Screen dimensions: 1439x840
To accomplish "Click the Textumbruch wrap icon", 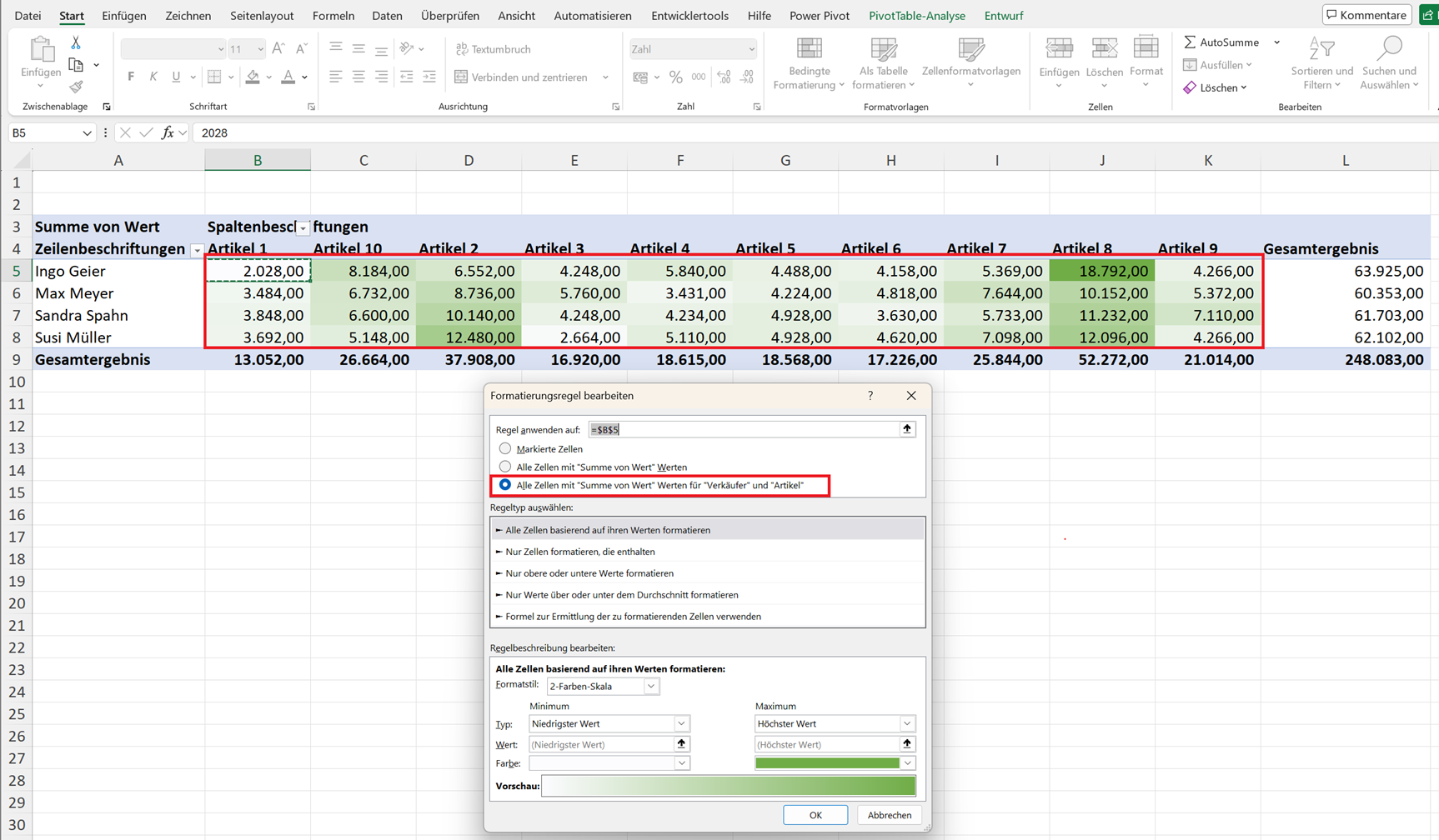I will [x=462, y=49].
